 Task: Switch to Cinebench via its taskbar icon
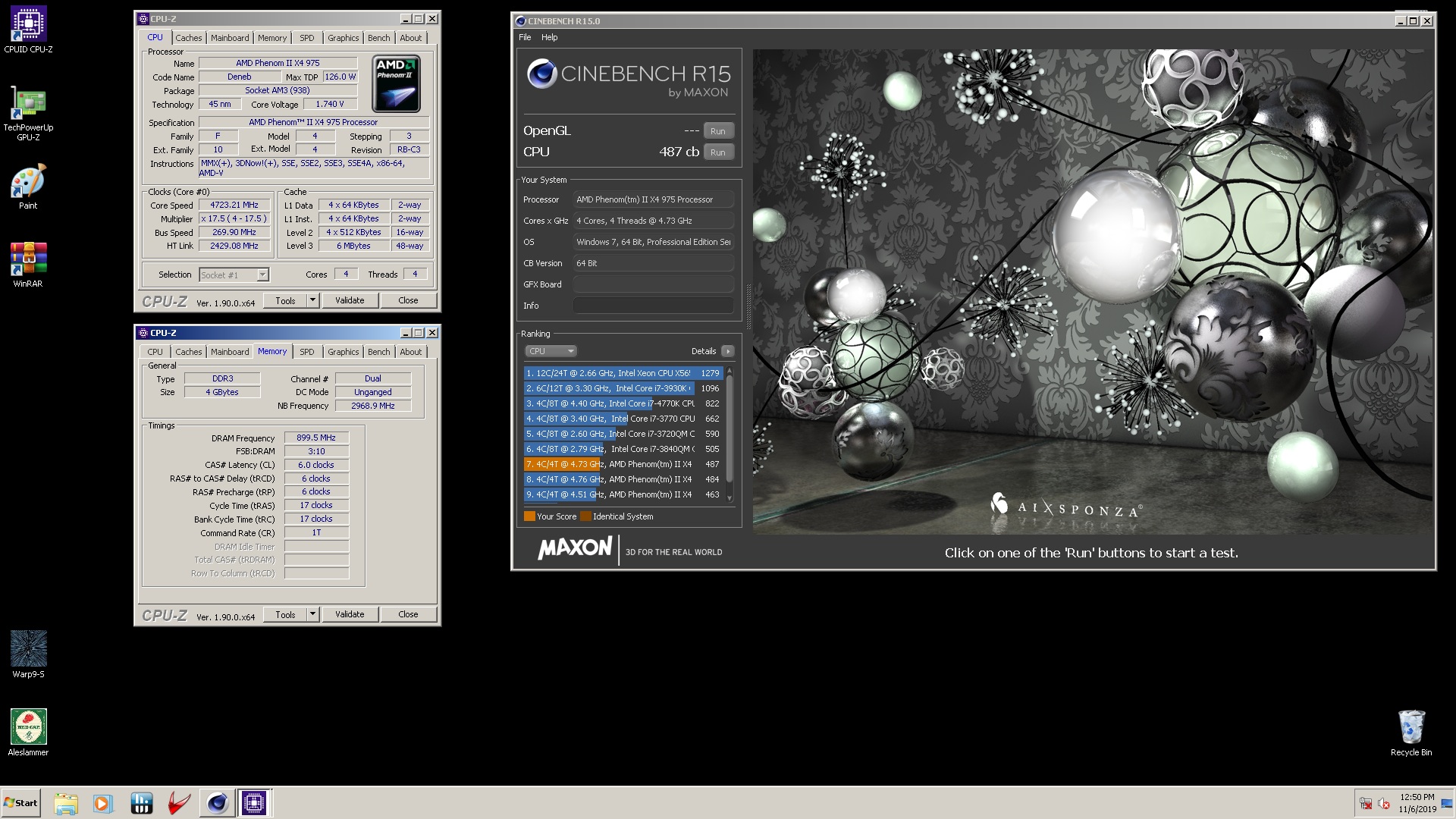click(x=217, y=803)
